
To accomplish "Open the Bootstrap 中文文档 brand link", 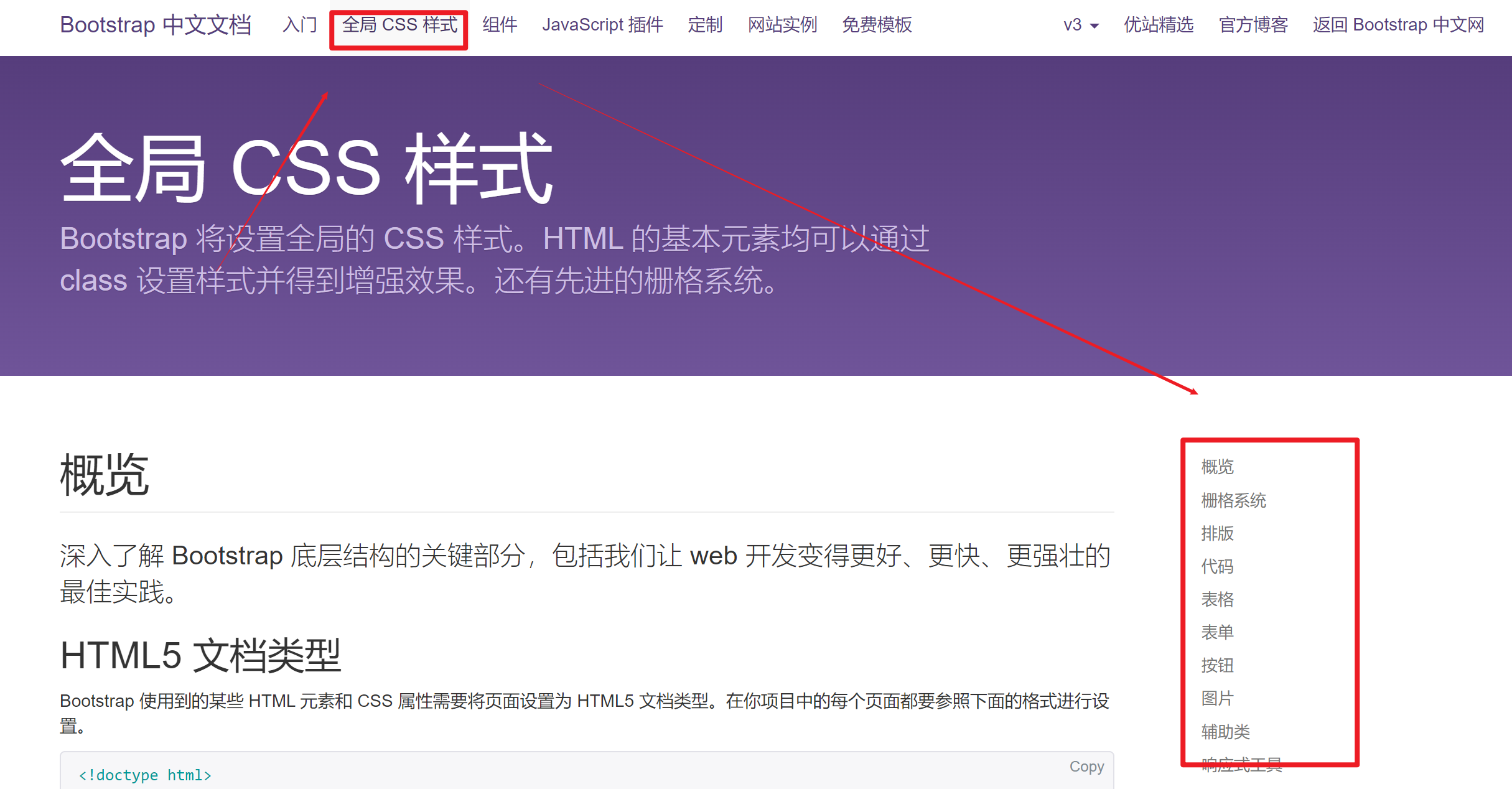I will point(156,25).
